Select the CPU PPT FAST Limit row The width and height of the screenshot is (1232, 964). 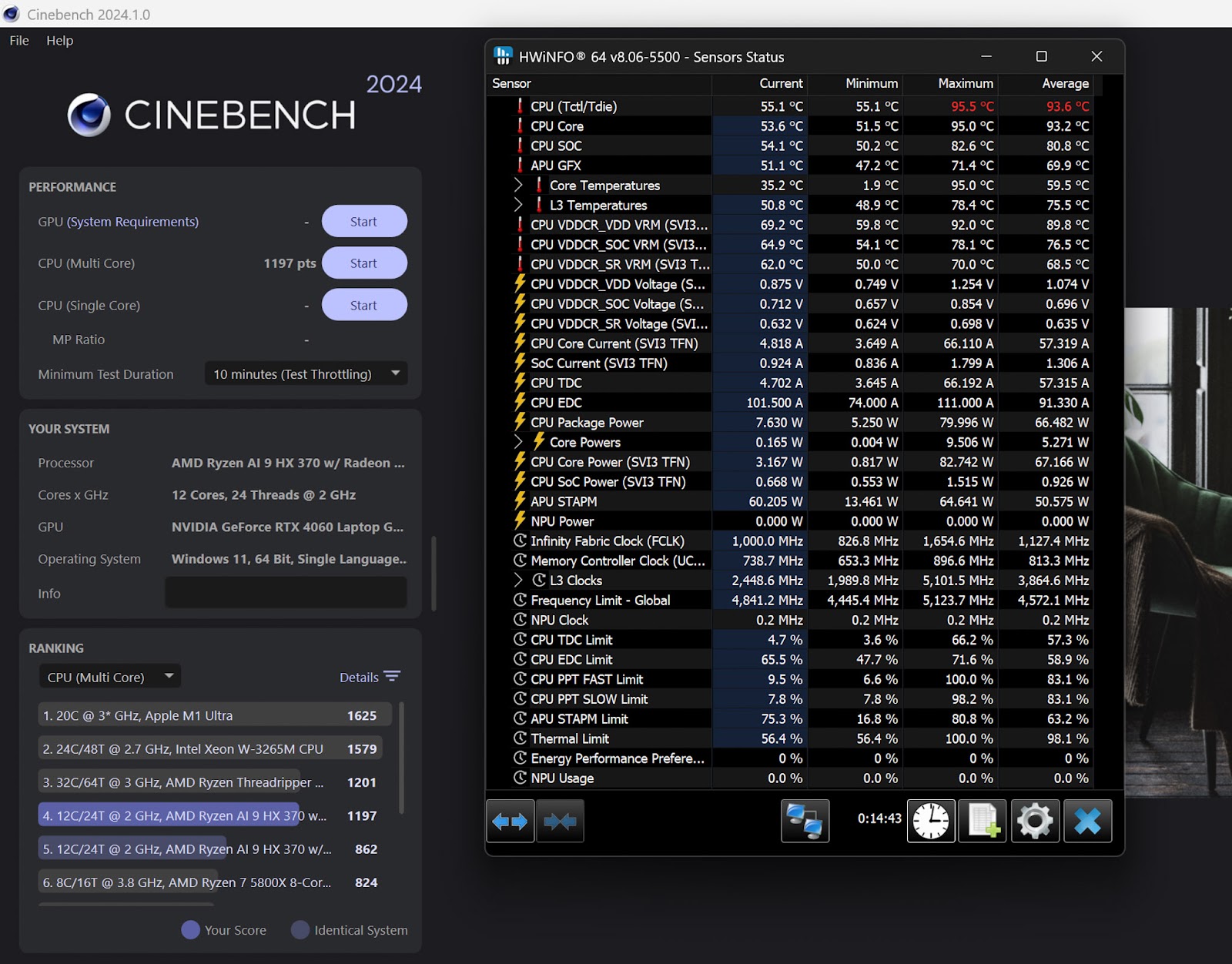pyautogui.click(x=789, y=679)
